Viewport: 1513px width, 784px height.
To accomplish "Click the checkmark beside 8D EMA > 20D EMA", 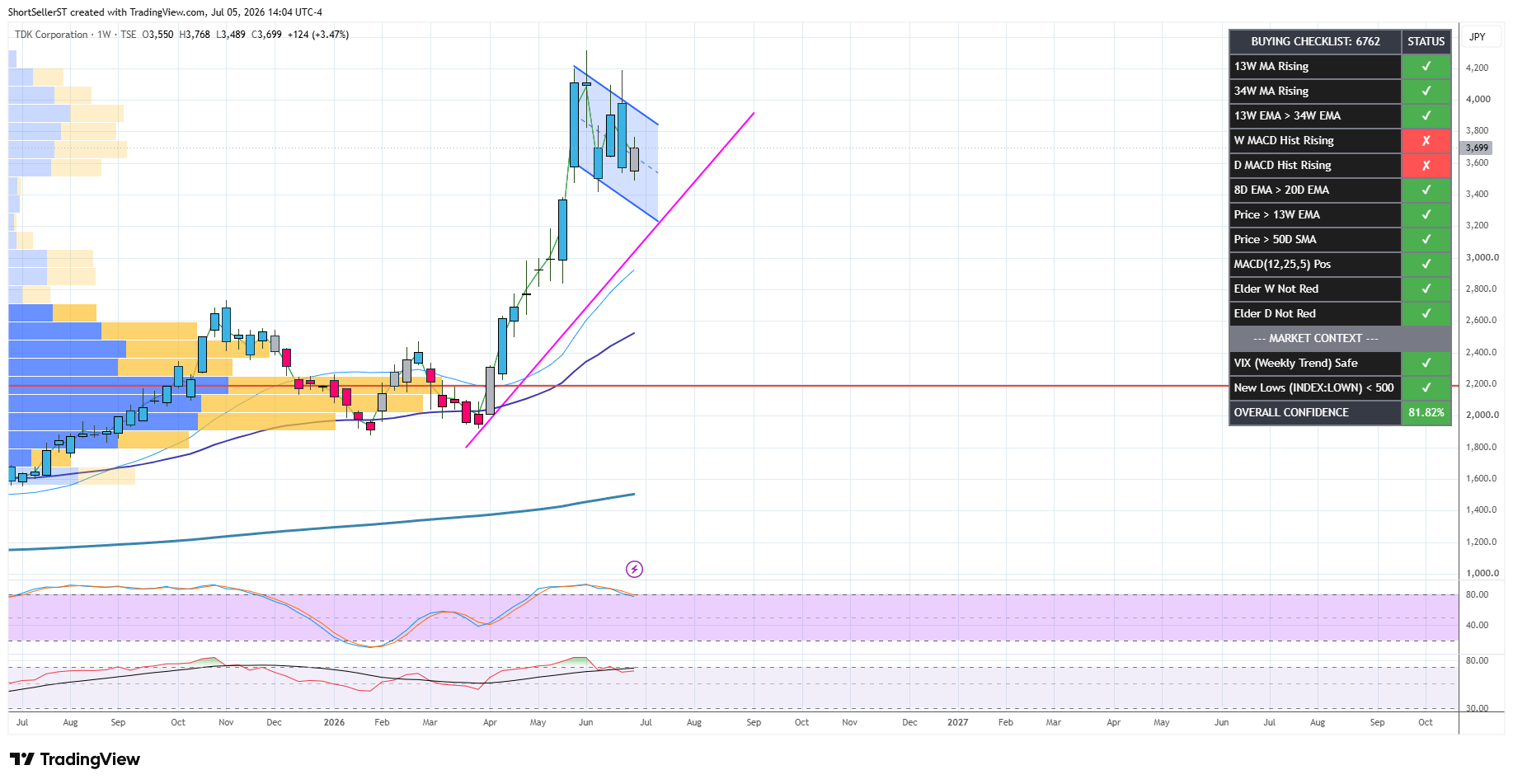I will 1426,190.
